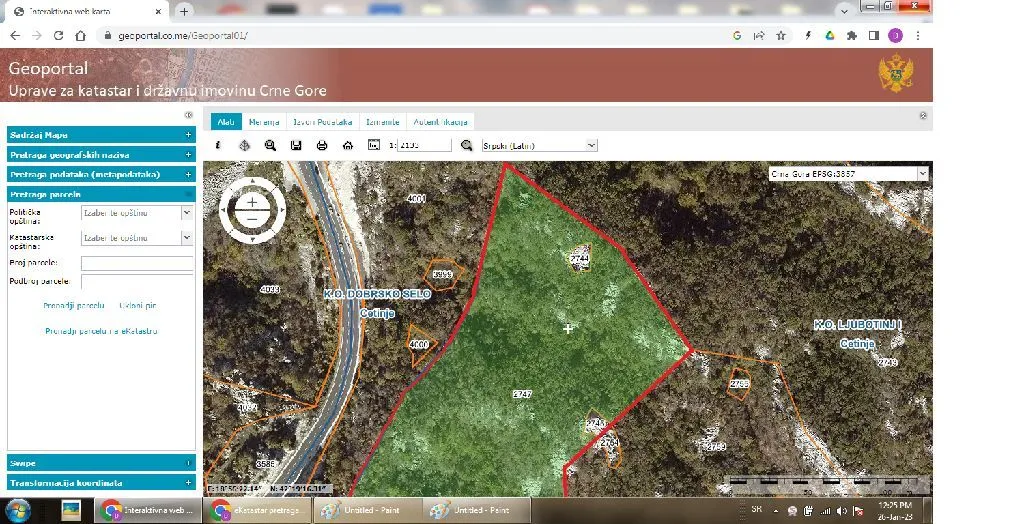1024x524 pixels.
Task: Activate the zoom magnifier tool in toolbar
Action: coord(270,145)
